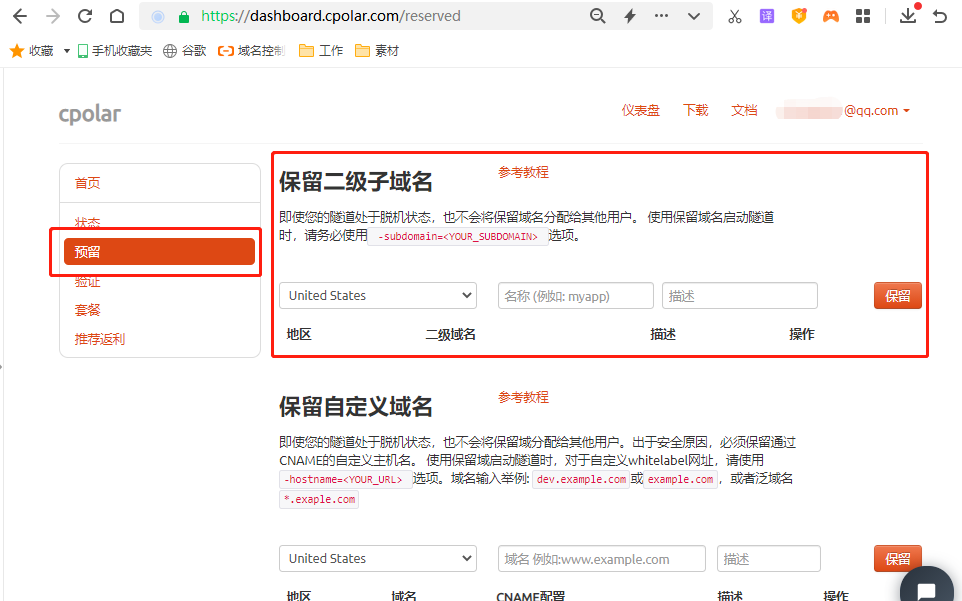The height and width of the screenshot is (601, 962).
Task: Open the 工作 bookmarks folder
Action: (x=321, y=51)
